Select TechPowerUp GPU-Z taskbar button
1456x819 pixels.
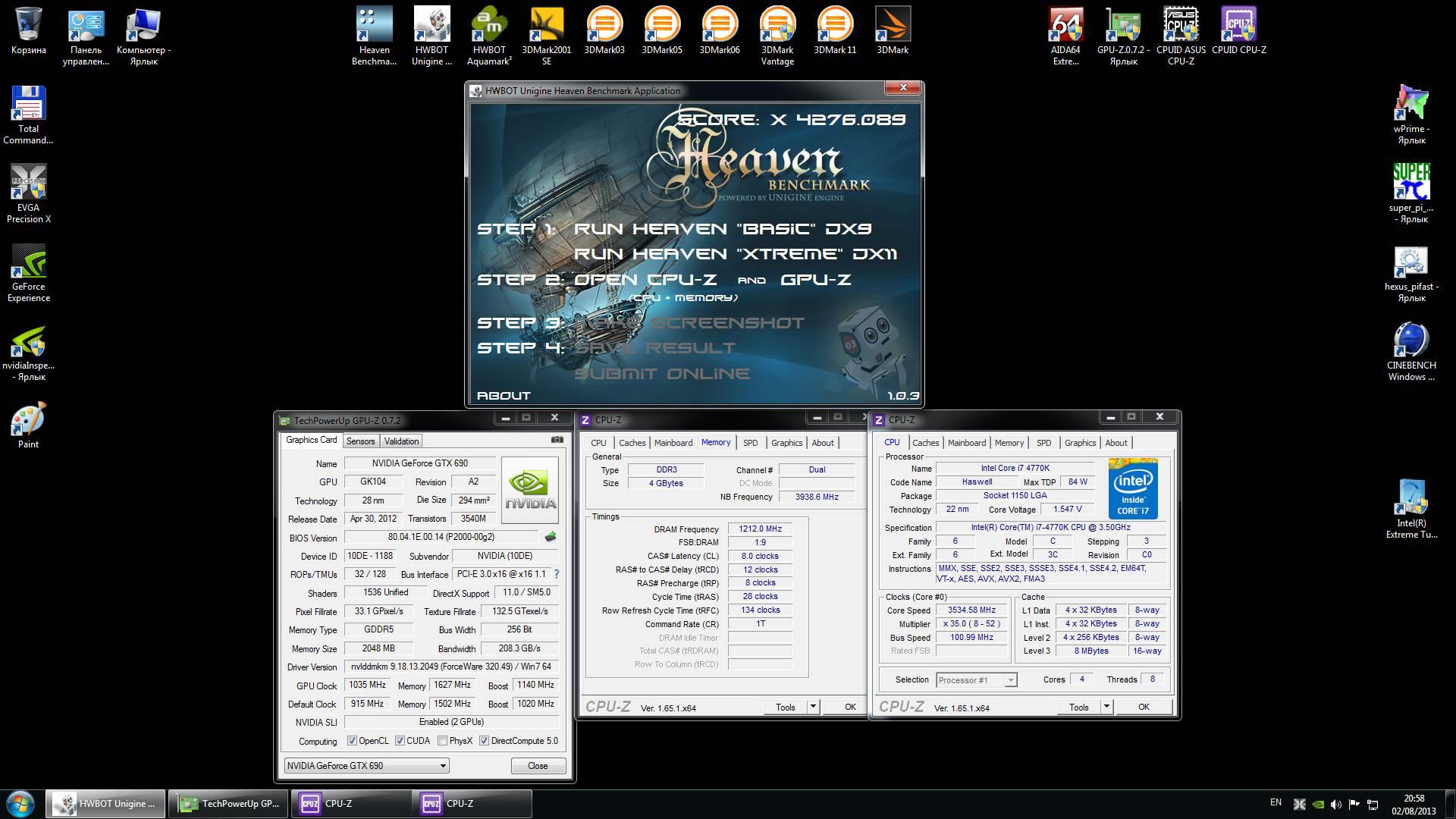click(x=227, y=804)
